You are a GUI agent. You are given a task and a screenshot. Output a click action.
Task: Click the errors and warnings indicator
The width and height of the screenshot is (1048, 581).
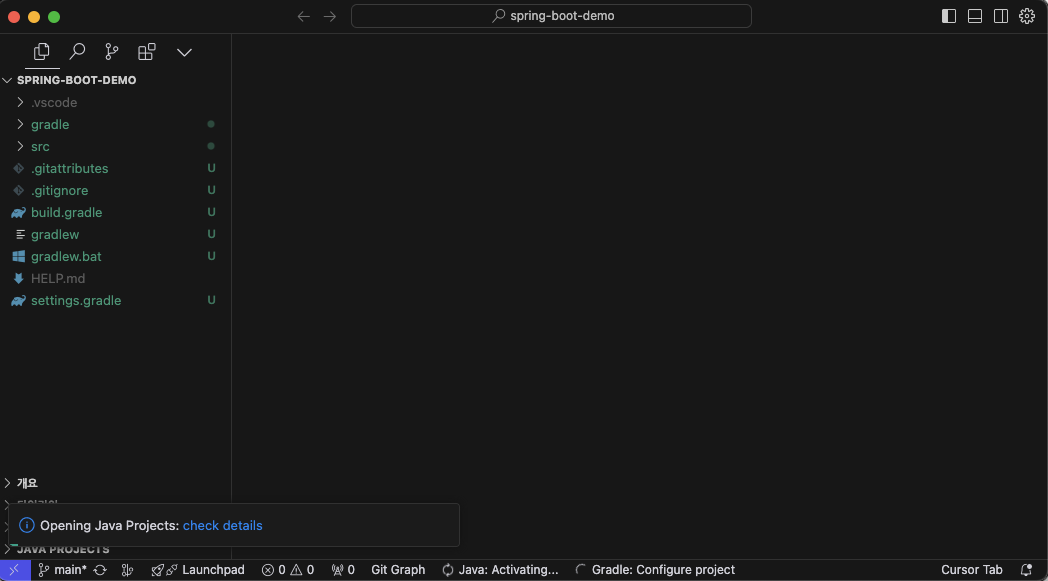(x=287, y=569)
